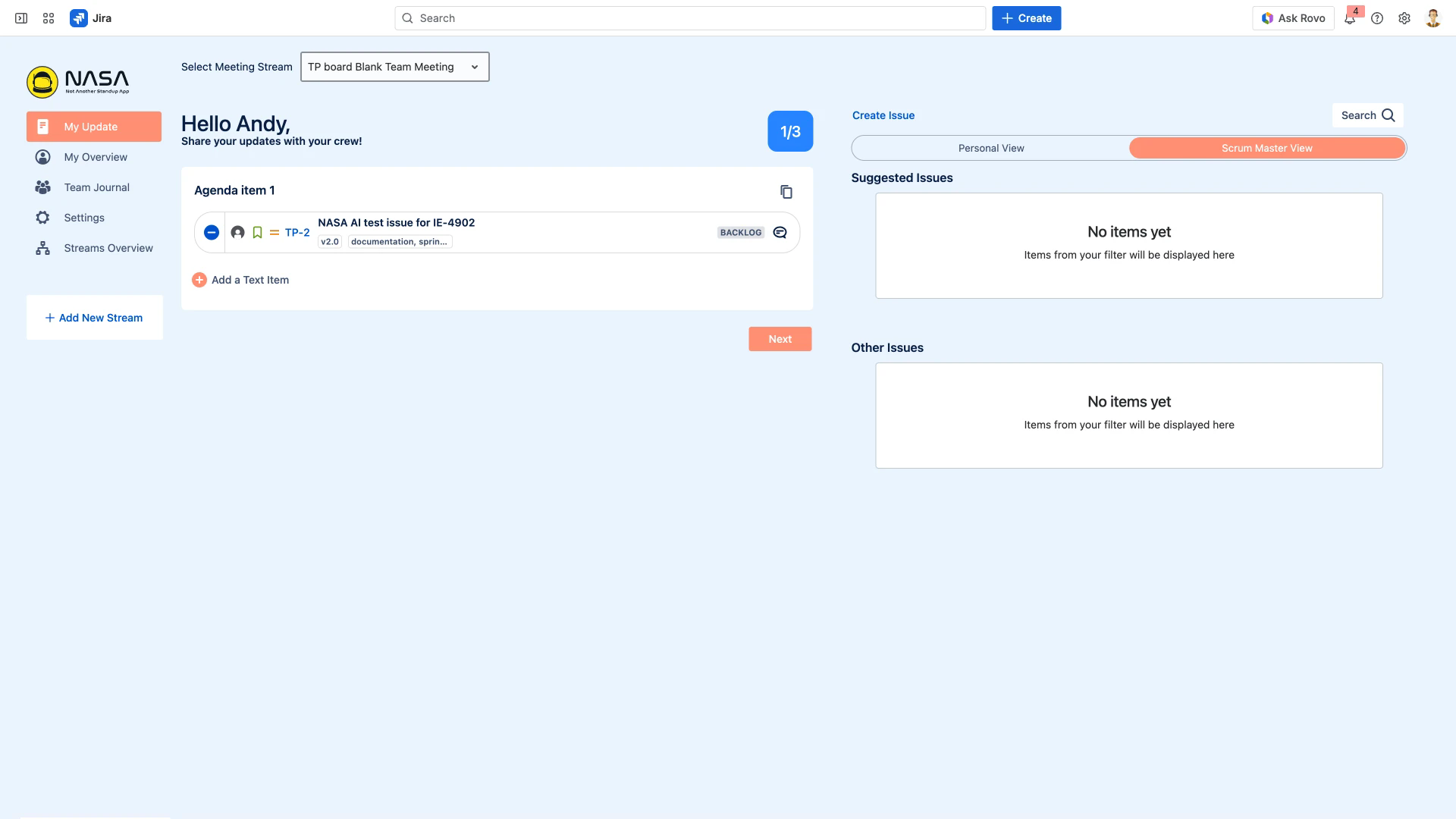Open Streams Overview in sidebar
This screenshot has width=1456, height=819.
click(x=108, y=248)
